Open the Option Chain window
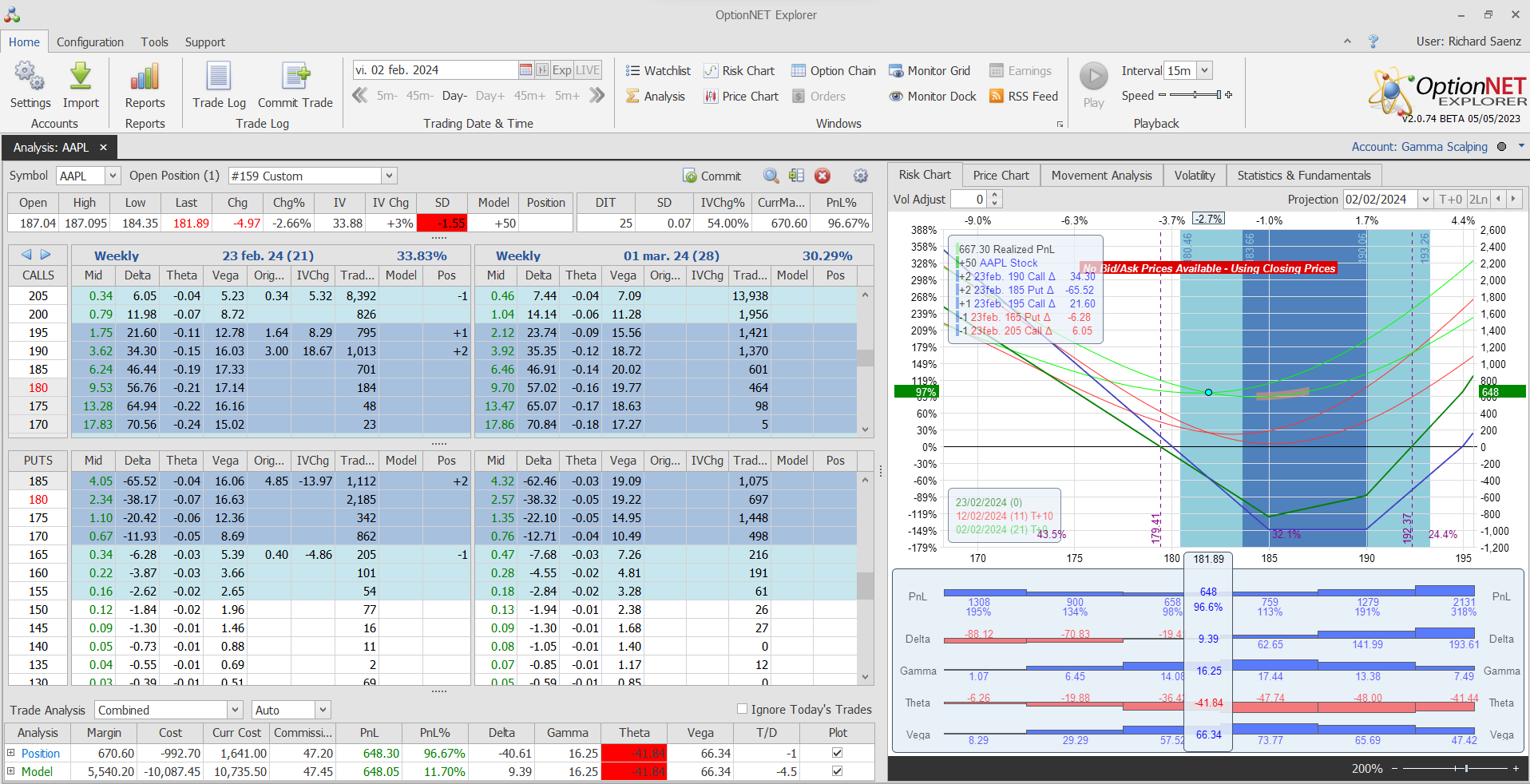The width and height of the screenshot is (1530, 784). pos(833,71)
